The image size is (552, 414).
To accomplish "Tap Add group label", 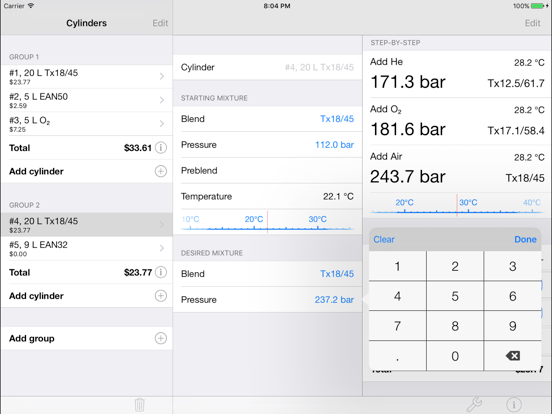I will [x=32, y=338].
